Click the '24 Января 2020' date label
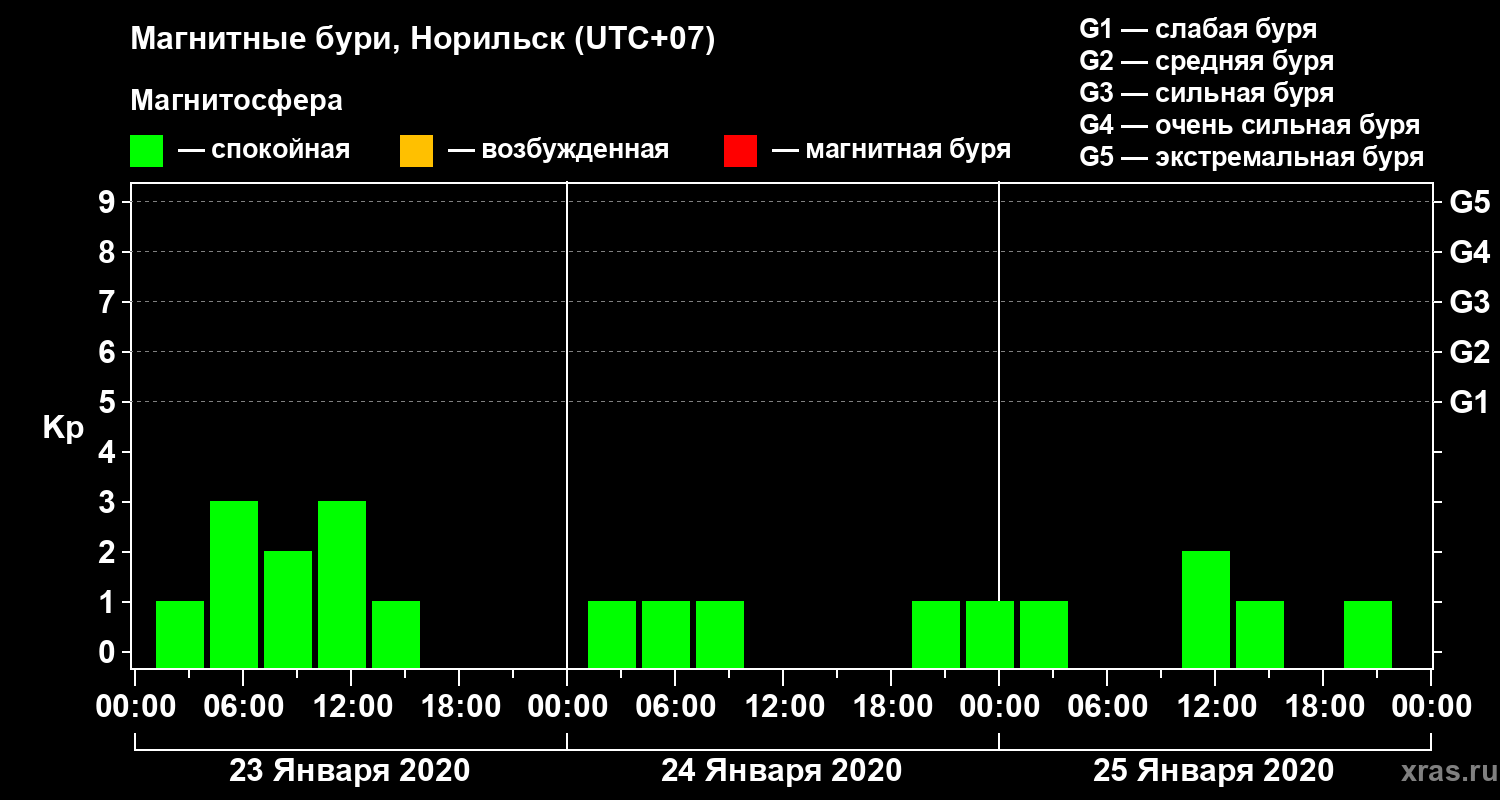 [781, 771]
